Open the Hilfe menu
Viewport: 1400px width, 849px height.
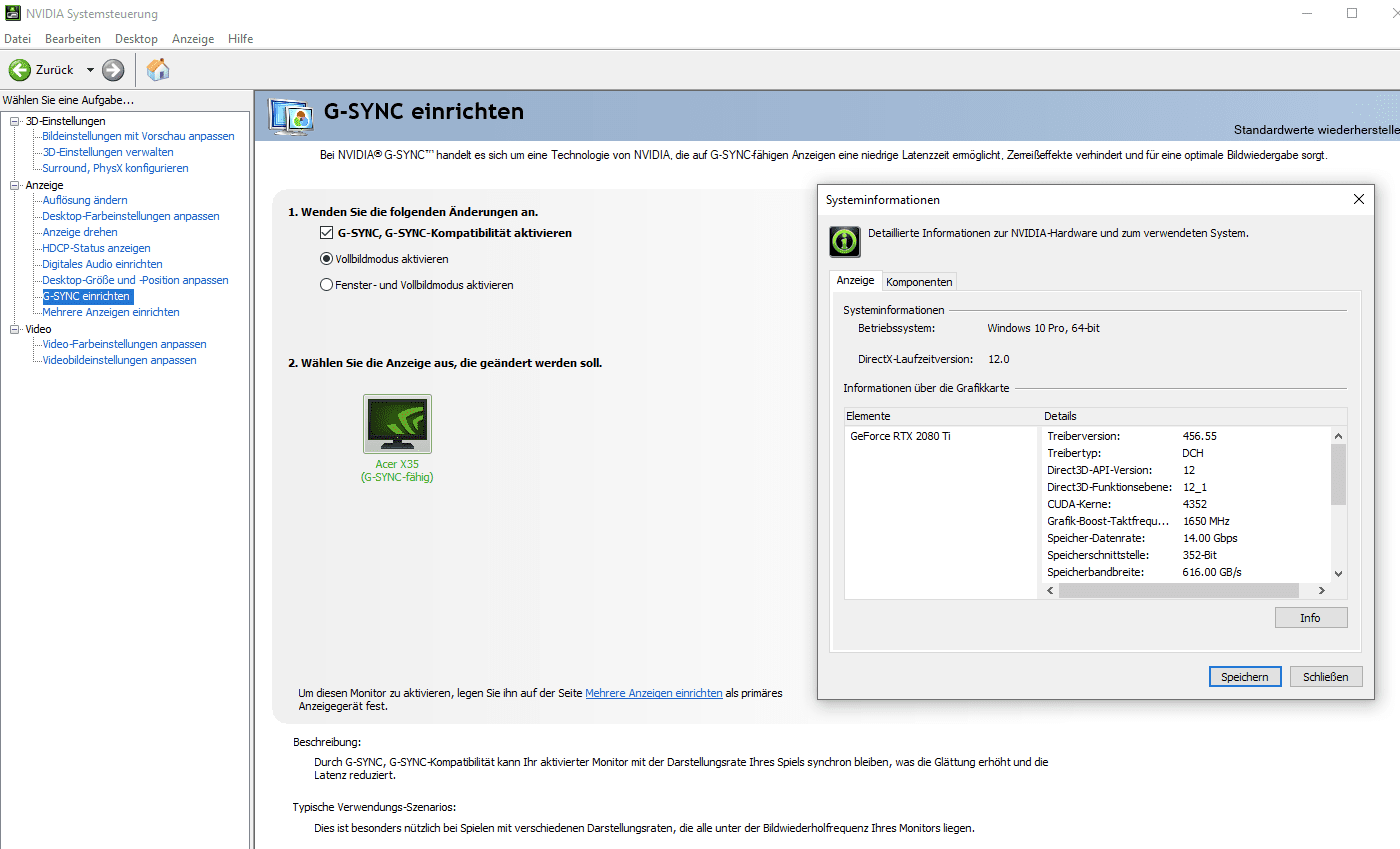(241, 39)
